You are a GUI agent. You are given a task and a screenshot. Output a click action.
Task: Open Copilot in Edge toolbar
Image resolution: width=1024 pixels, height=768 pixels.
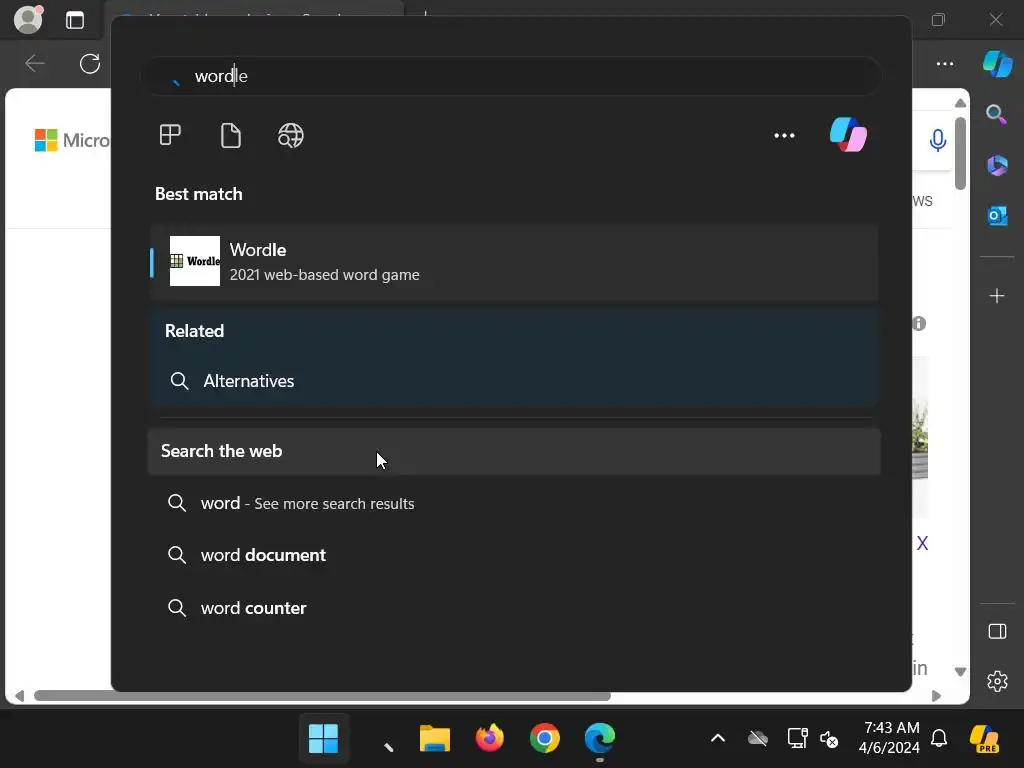tap(997, 63)
